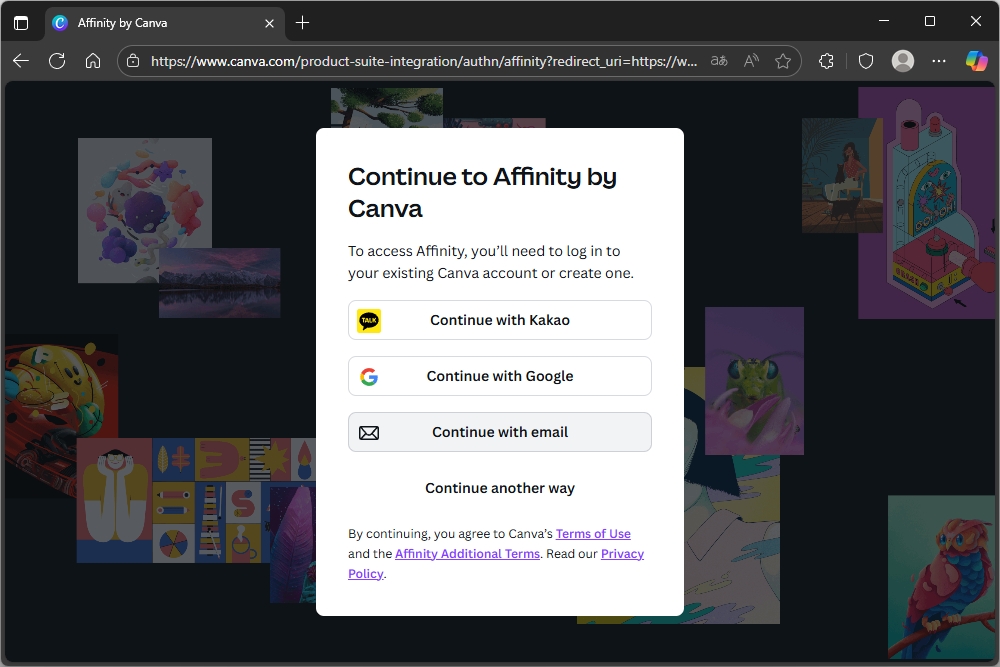This screenshot has height=667, width=1000.
Task: Open the Affinity Additional Terms link
Action: [x=467, y=553]
